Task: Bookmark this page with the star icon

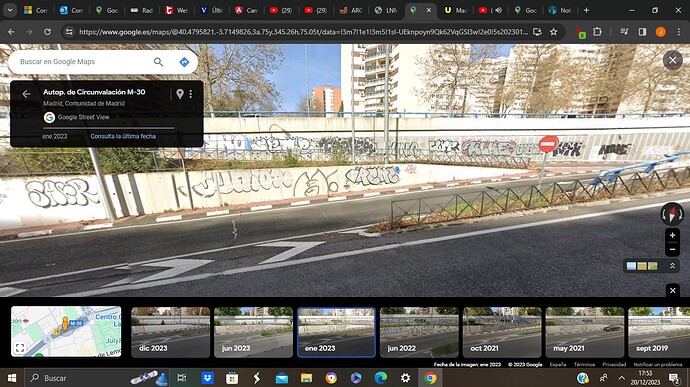Action: [x=554, y=32]
